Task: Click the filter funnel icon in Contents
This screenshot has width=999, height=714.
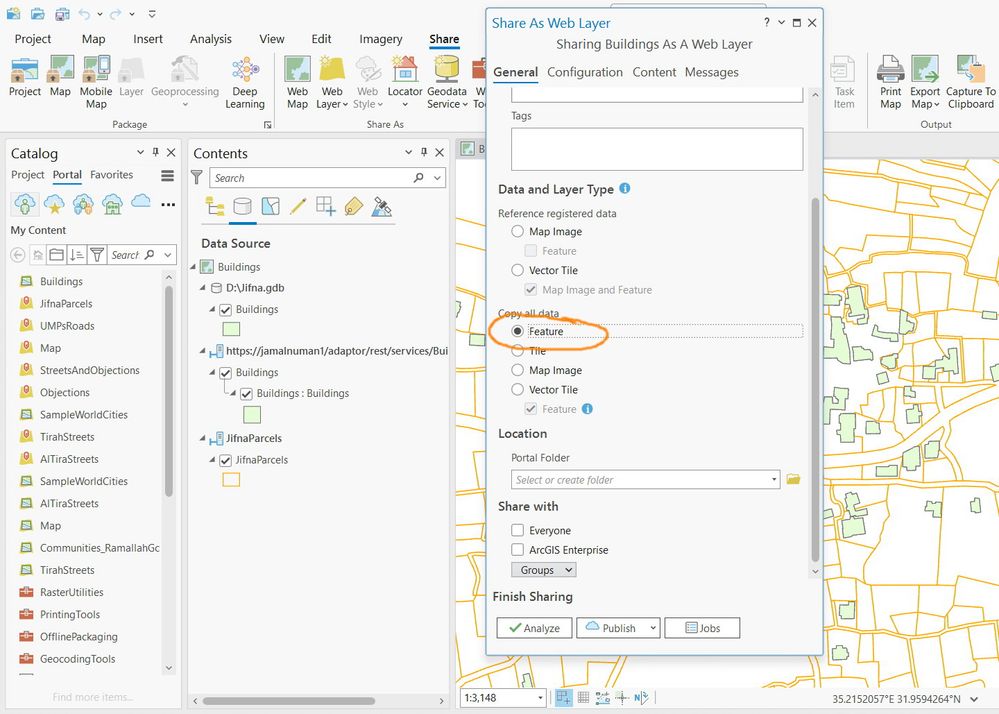Action: pyautogui.click(x=197, y=177)
